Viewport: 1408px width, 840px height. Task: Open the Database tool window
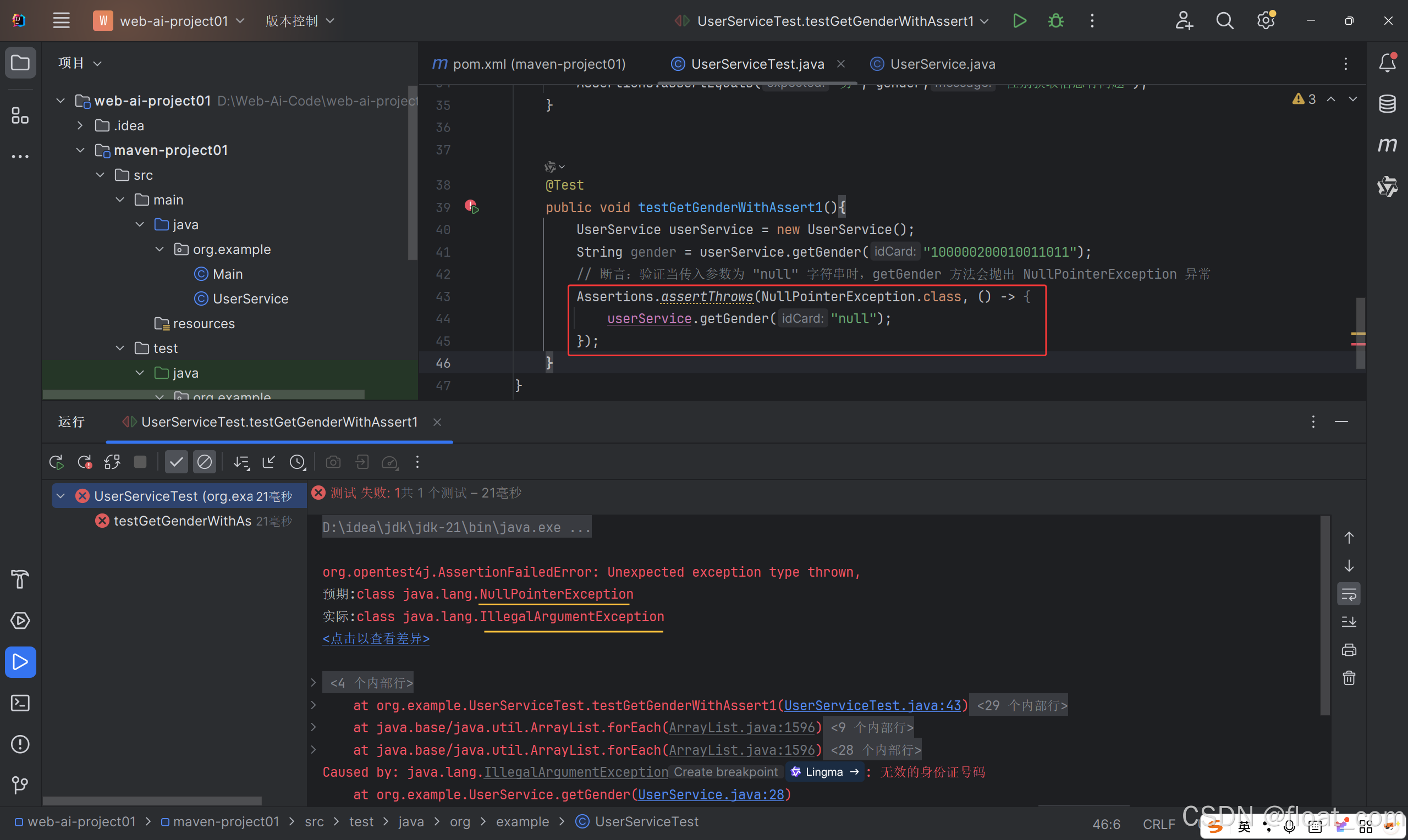point(1387,103)
